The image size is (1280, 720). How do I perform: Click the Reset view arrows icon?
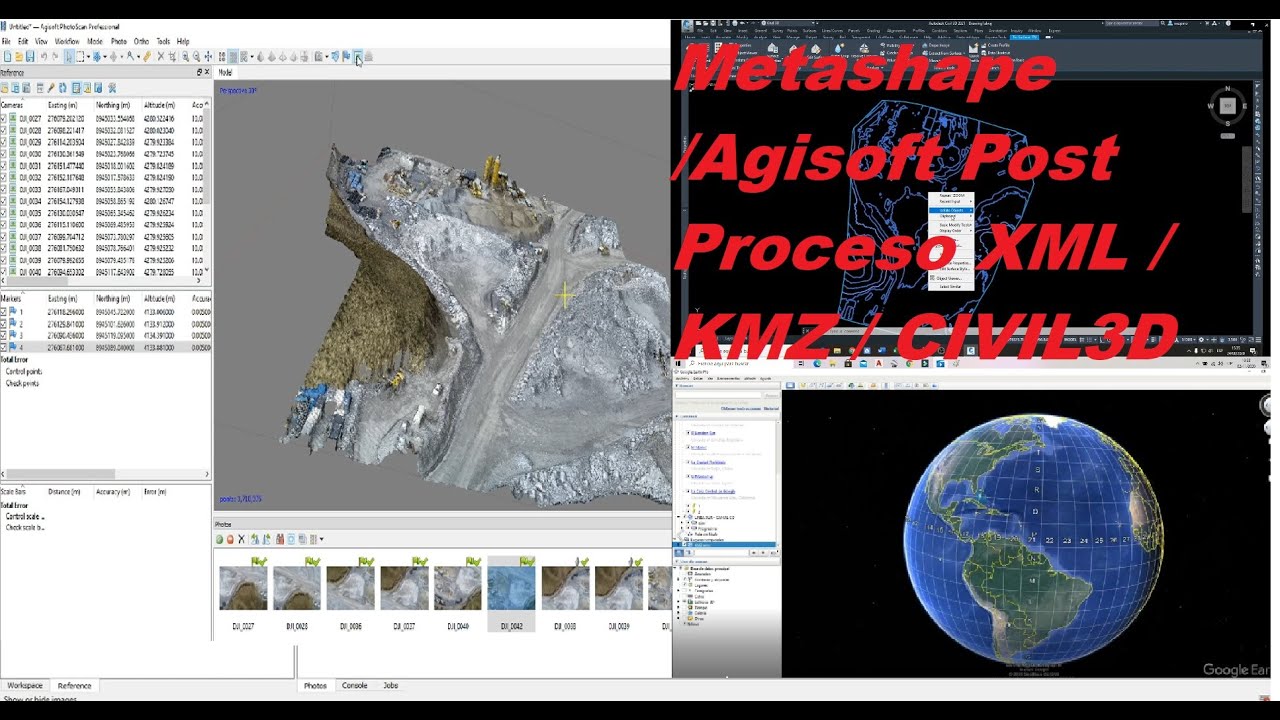[209, 57]
